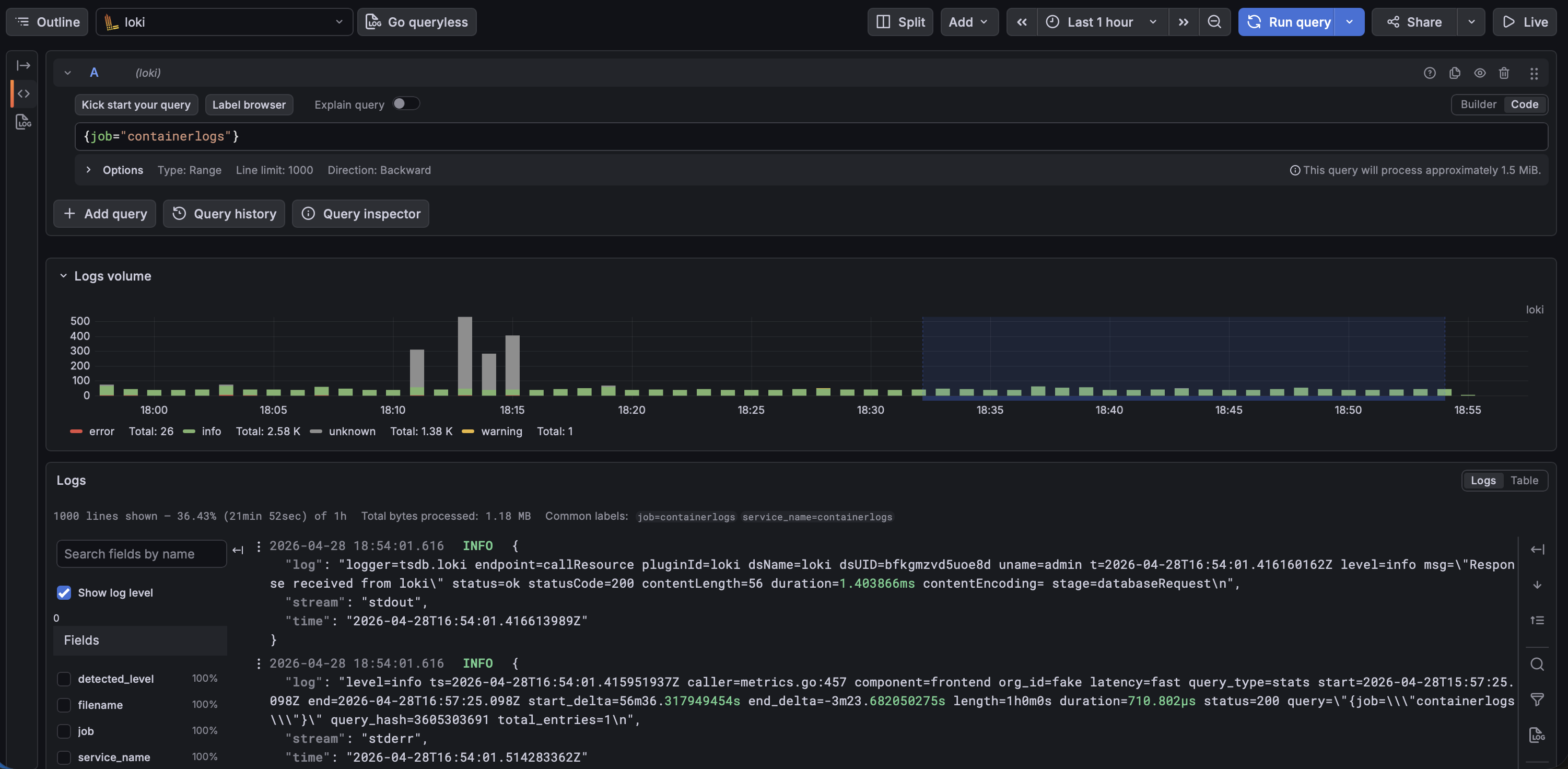
Task: Start Live log streaming
Action: (1524, 22)
